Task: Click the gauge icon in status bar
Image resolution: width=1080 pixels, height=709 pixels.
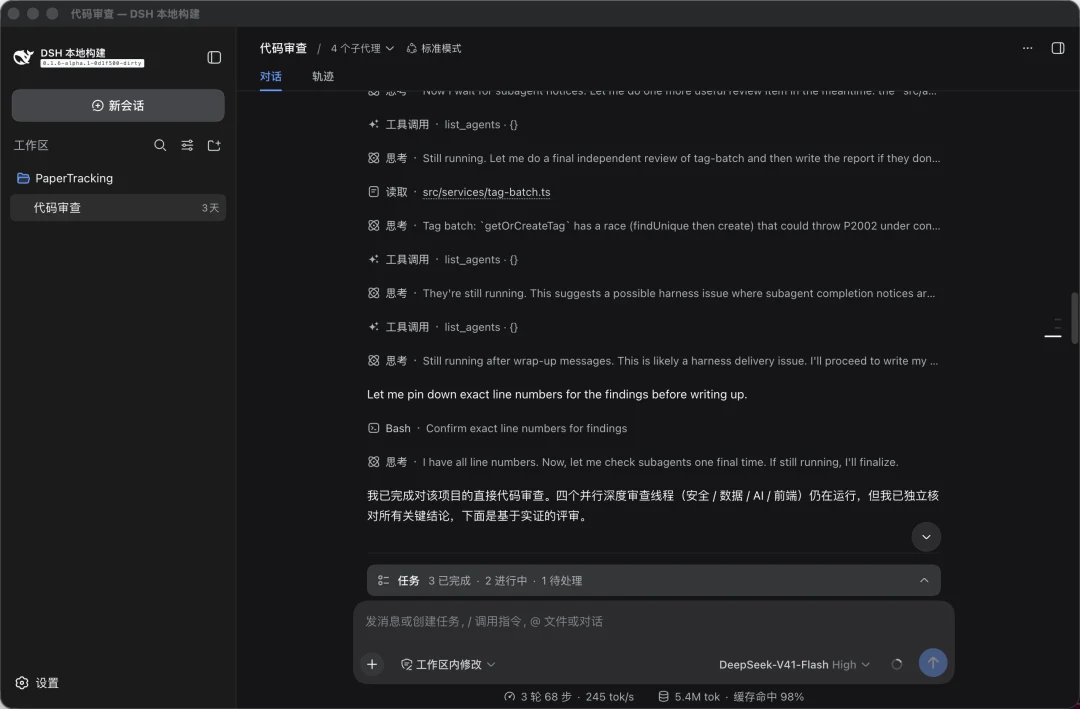Action: [x=510, y=697]
